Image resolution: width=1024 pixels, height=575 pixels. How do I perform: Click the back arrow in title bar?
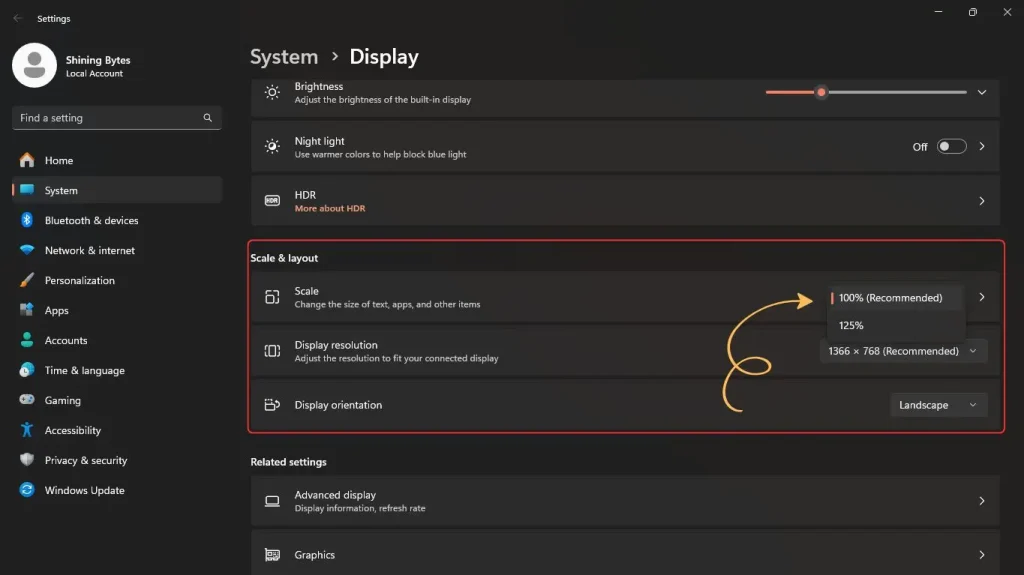(17, 18)
